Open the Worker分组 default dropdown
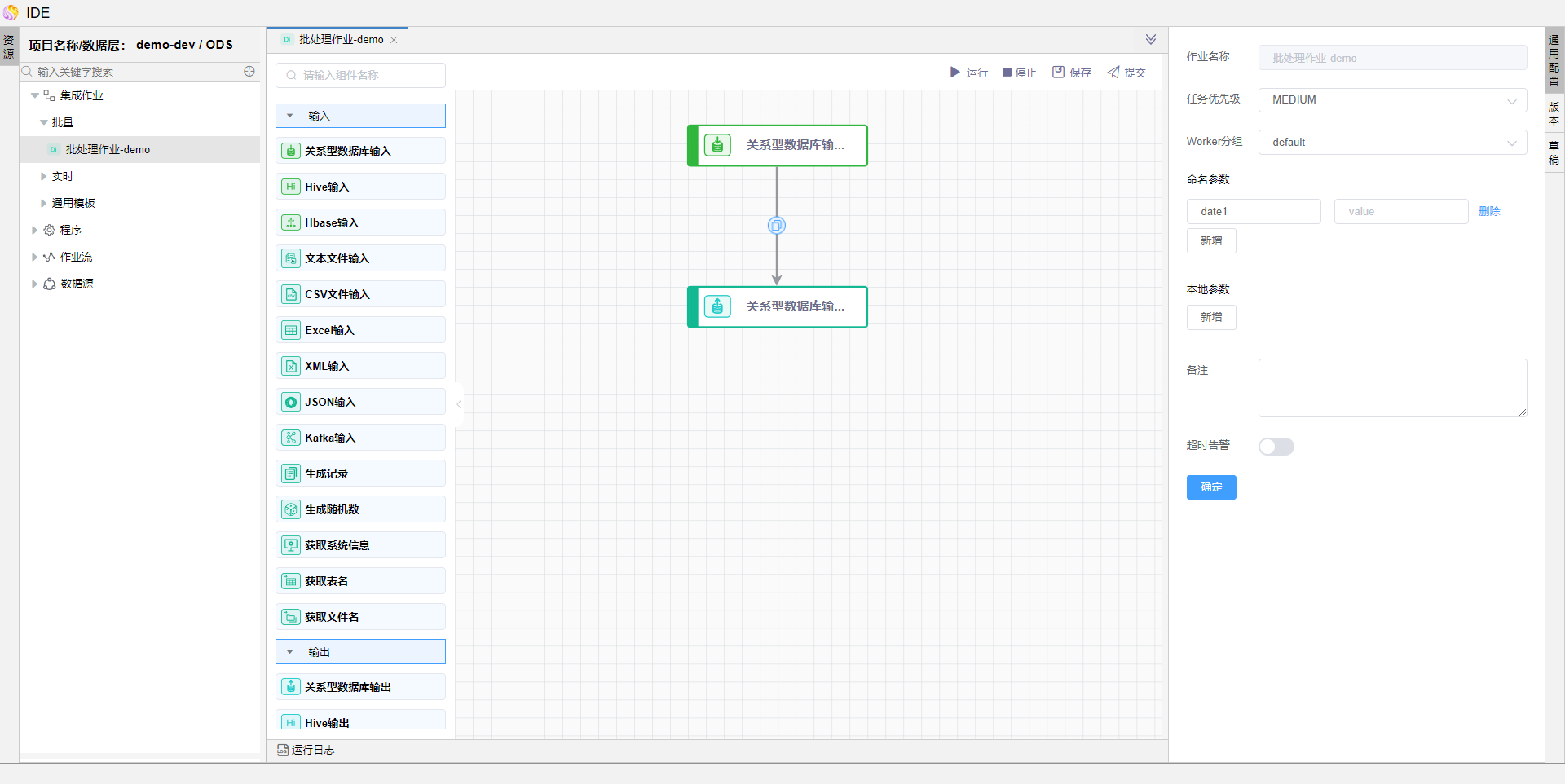The height and width of the screenshot is (784, 1565). (1392, 143)
